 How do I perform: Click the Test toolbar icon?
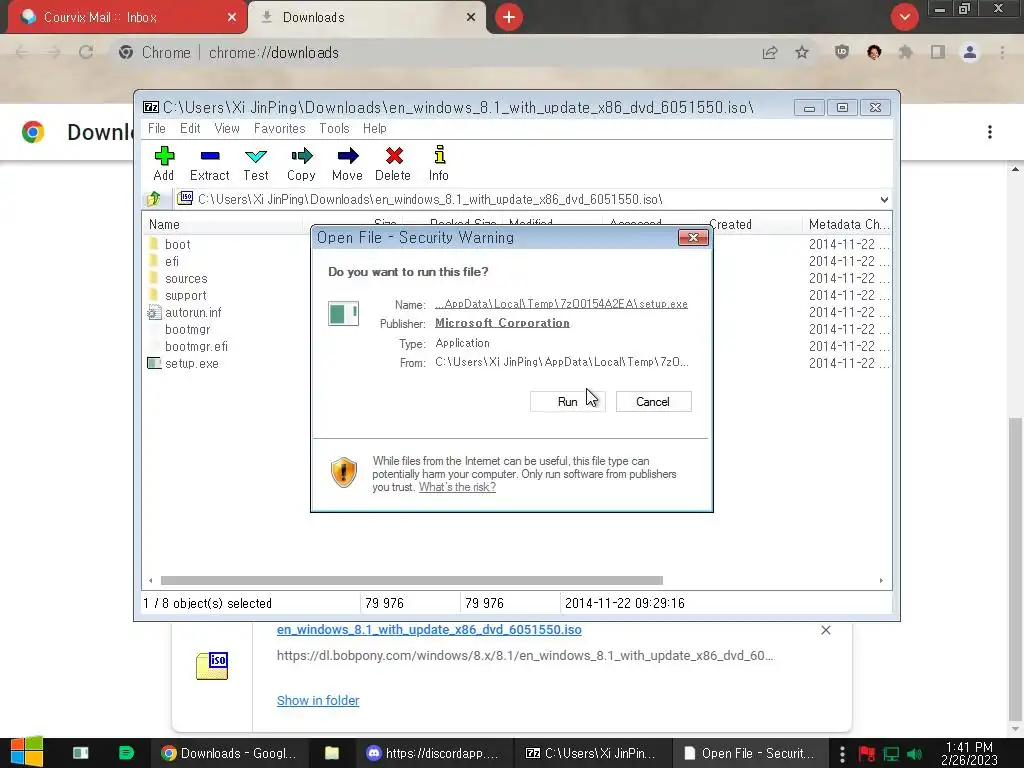[255, 163]
